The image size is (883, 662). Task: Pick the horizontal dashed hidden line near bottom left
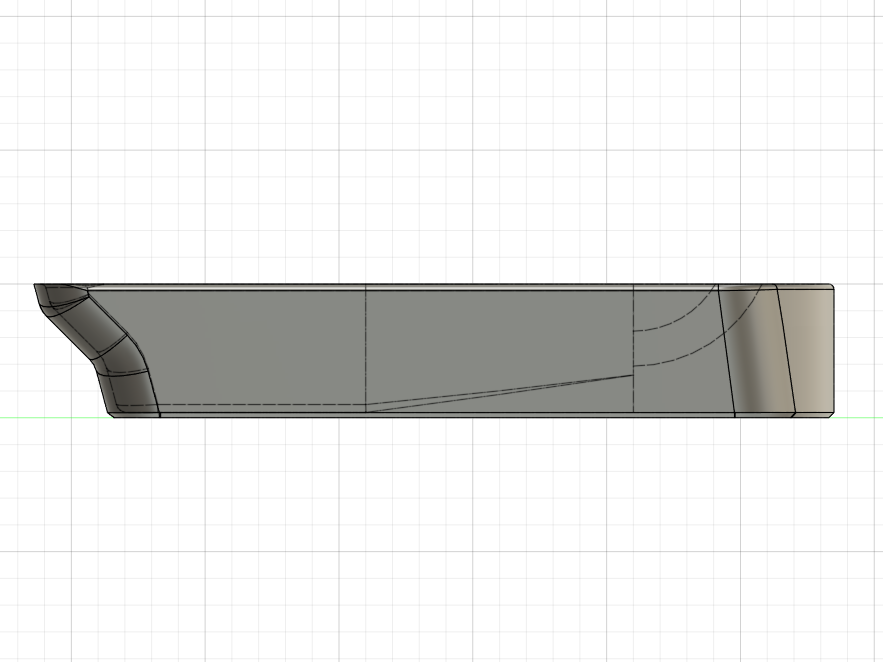coord(242,405)
